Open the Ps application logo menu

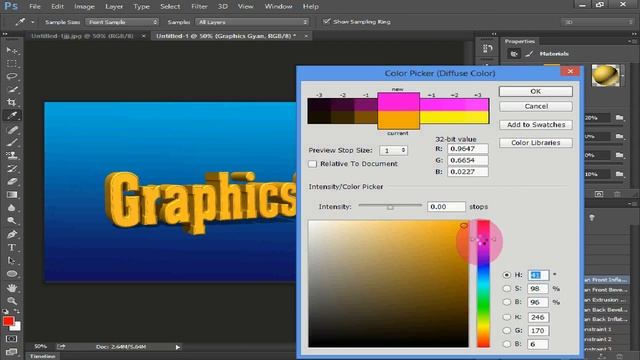[11, 6]
